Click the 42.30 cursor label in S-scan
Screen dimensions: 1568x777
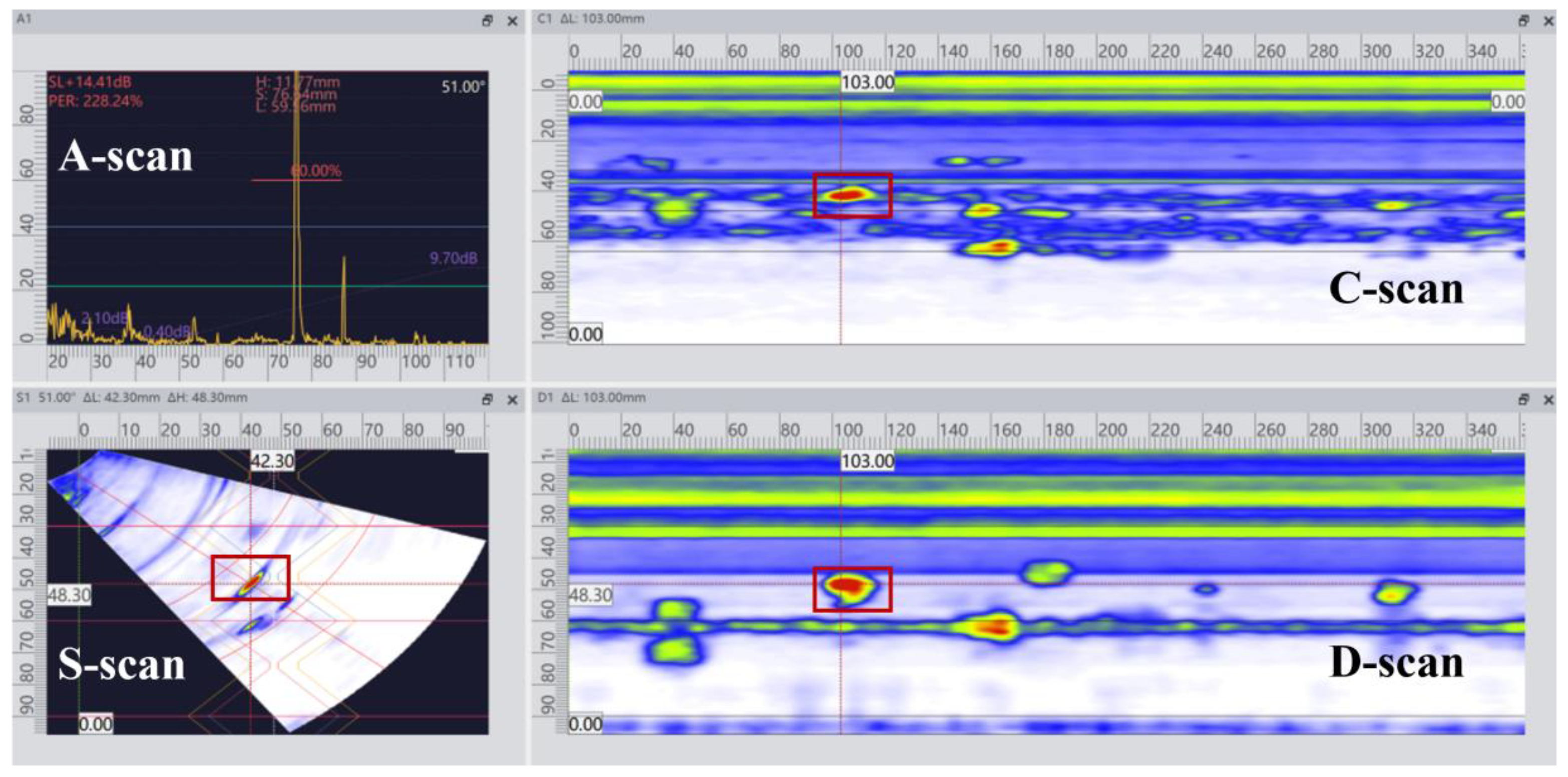tap(272, 461)
